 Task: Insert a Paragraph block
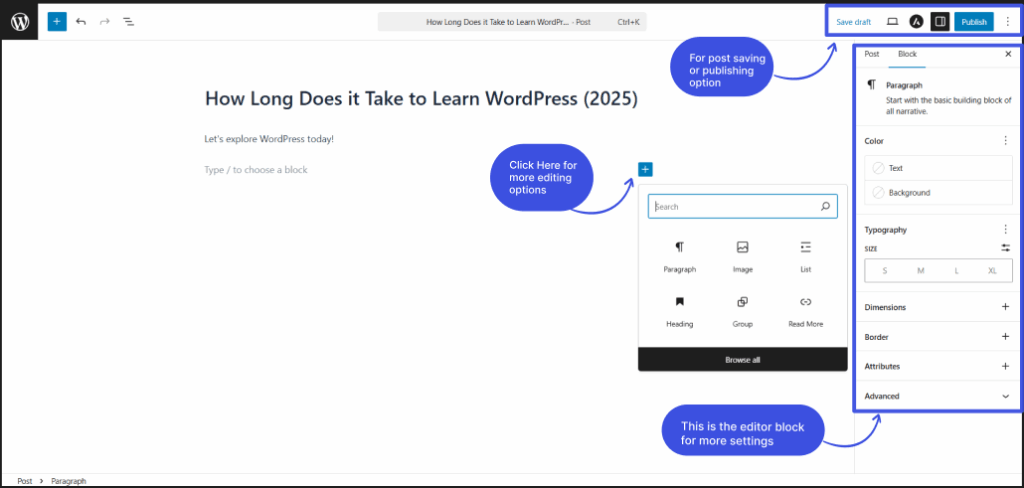pyautogui.click(x=680, y=257)
